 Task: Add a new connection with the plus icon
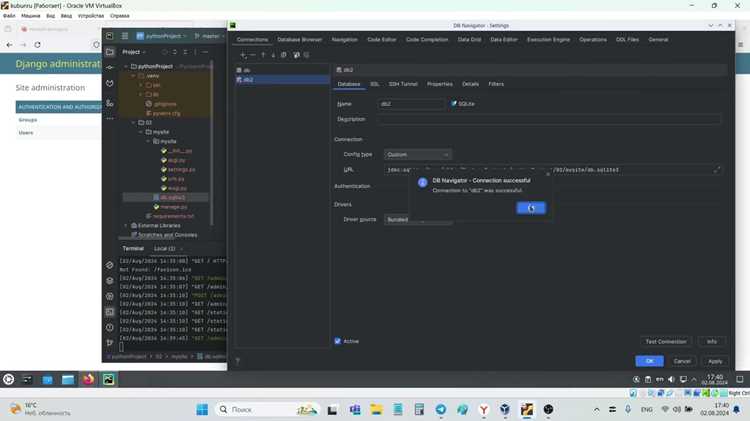coord(243,55)
